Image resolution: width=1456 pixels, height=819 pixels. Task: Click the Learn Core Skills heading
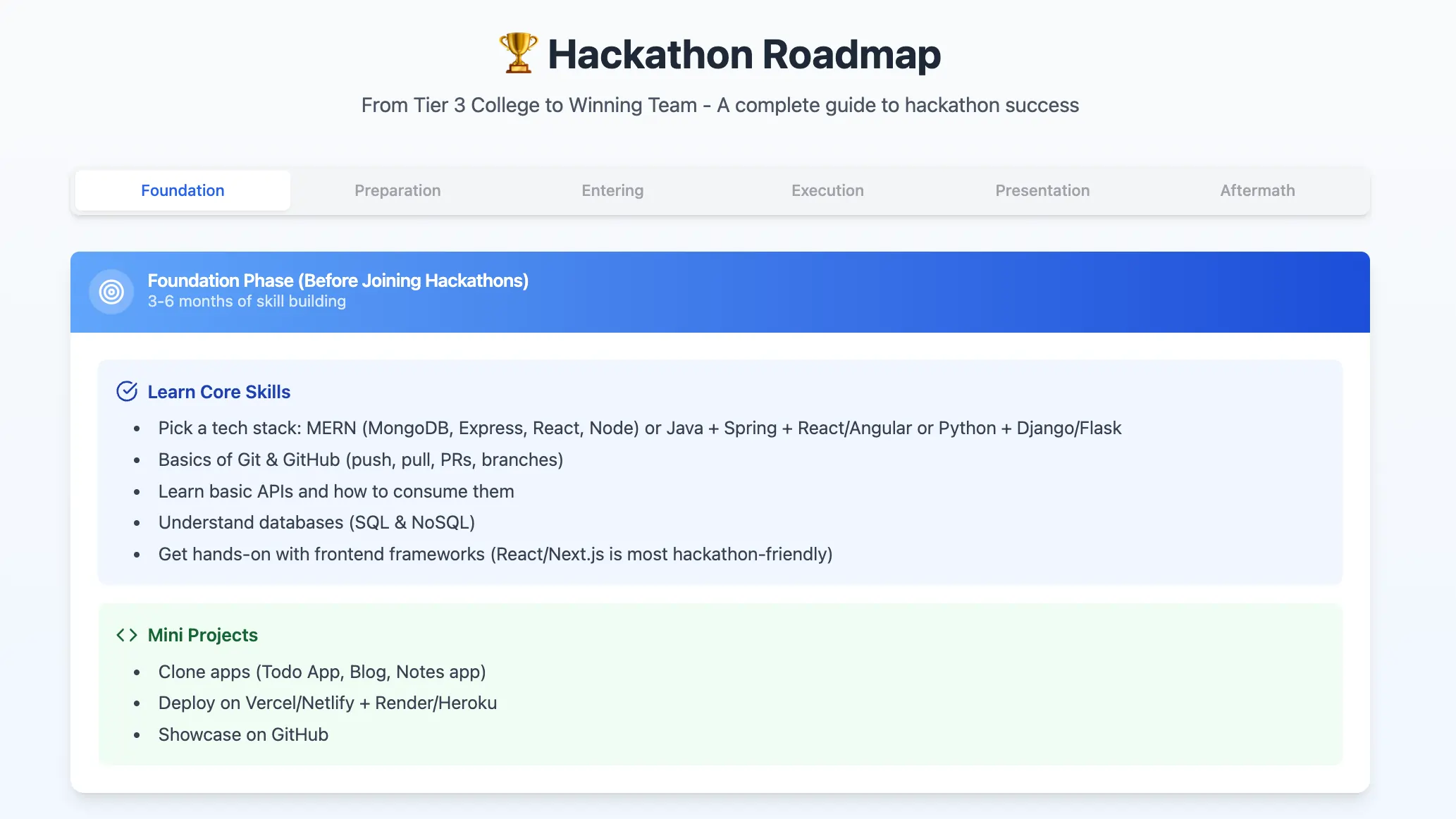coord(218,392)
